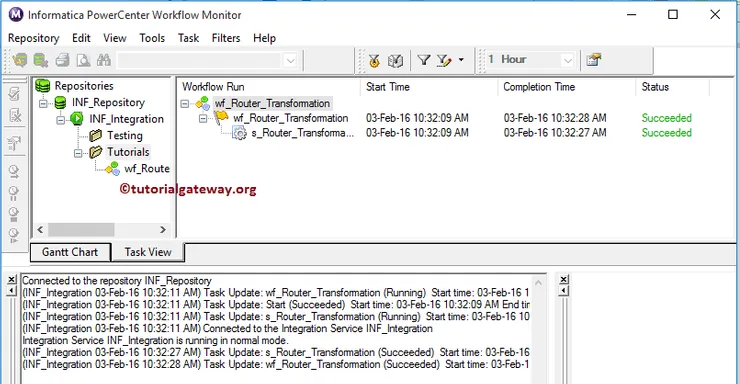Screen dimensions: 740x384
Task: Click the calendar options icon beside Hour
Action: tap(594, 60)
